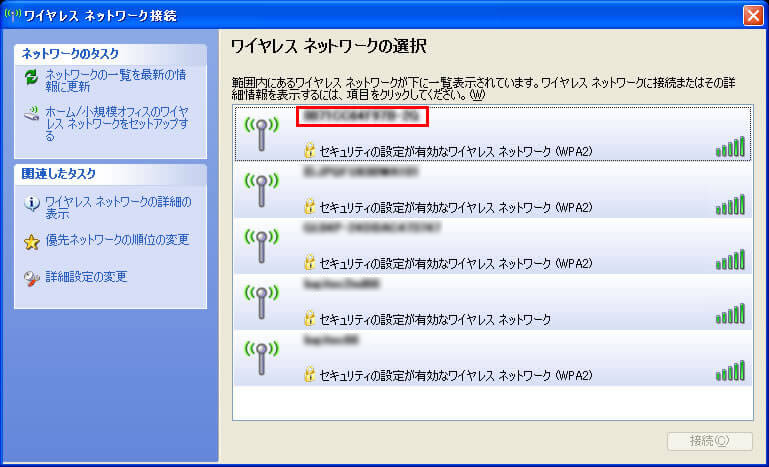The image size is (769, 467).
Task: Click the antenna icon of the highlighted network
Action: click(261, 133)
